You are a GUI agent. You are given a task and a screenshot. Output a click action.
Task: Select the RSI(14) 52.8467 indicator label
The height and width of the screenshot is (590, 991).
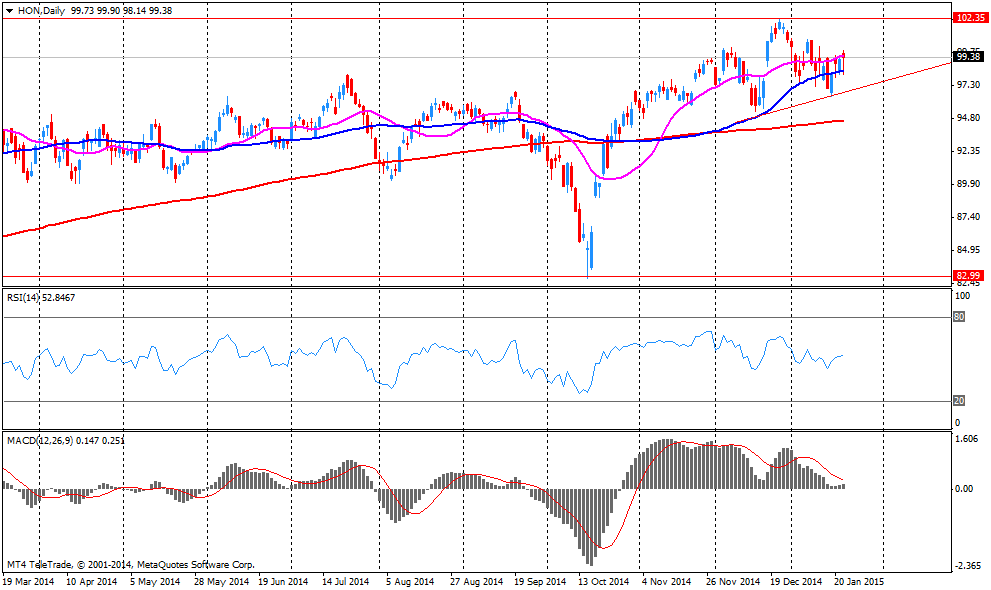click(41, 298)
